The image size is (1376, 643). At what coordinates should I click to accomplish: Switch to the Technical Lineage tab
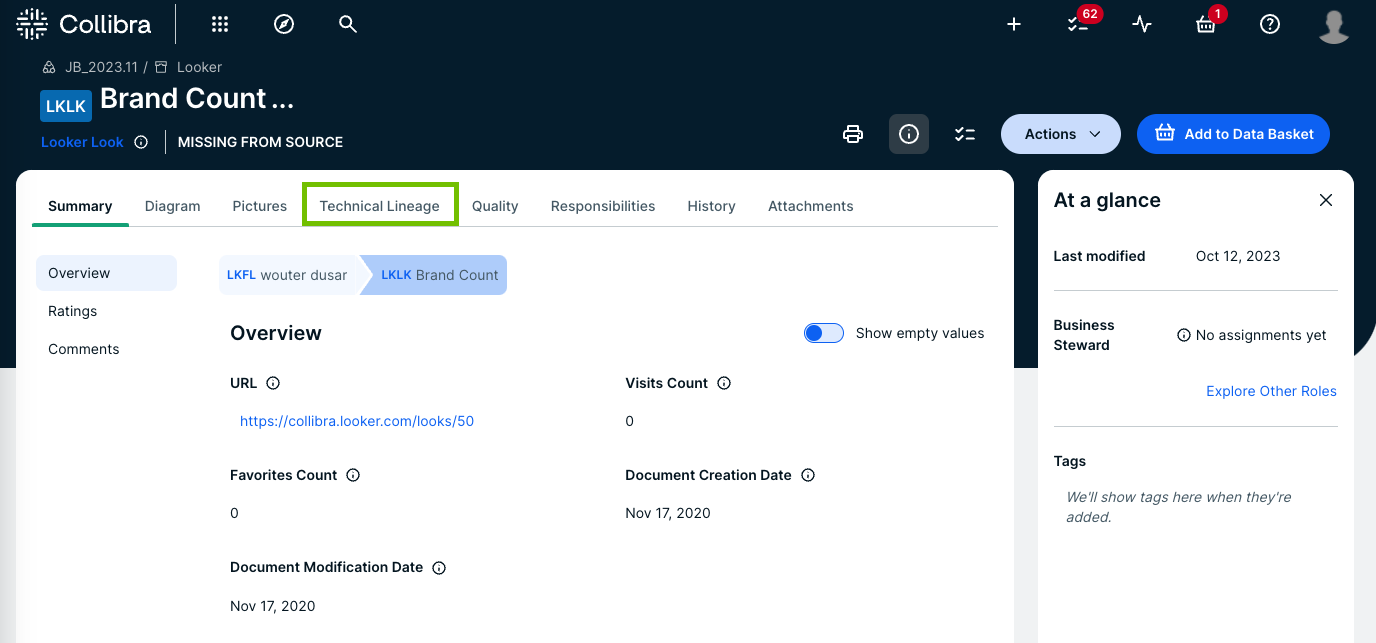click(x=380, y=206)
